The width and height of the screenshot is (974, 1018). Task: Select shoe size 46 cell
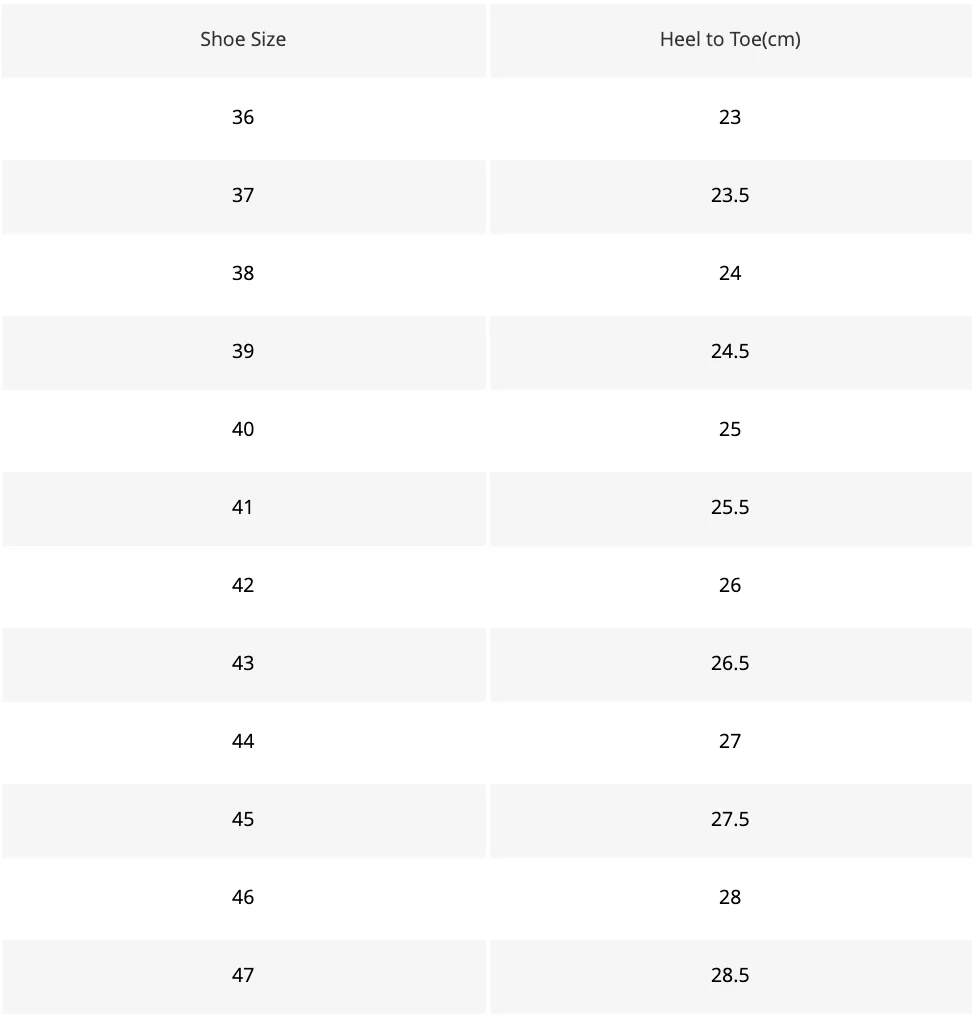(x=243, y=897)
